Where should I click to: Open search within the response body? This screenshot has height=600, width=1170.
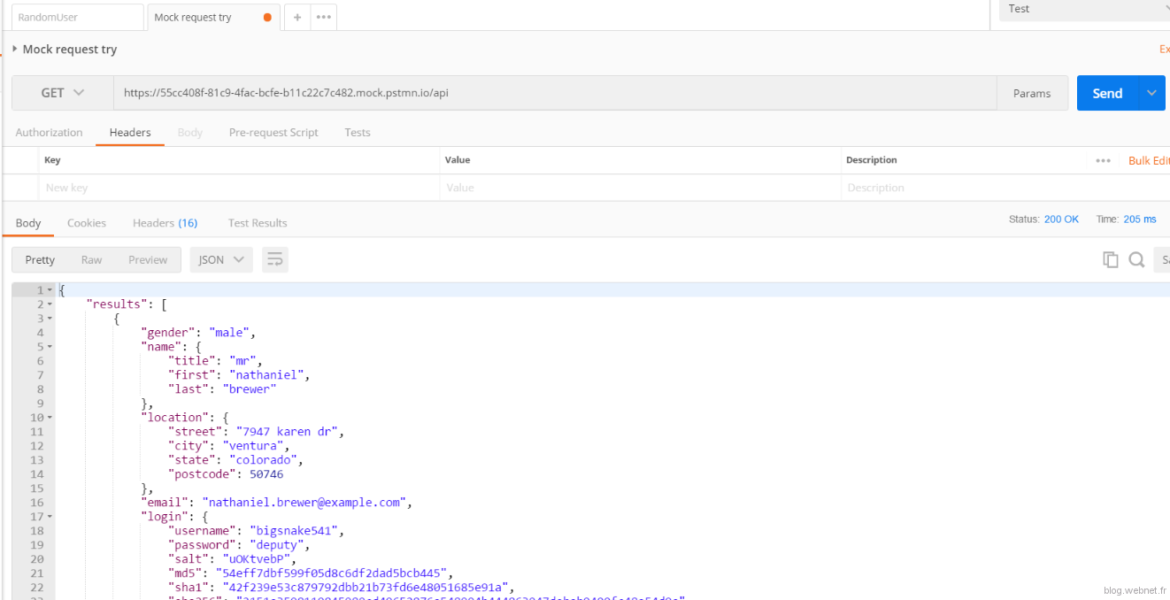[1136, 259]
